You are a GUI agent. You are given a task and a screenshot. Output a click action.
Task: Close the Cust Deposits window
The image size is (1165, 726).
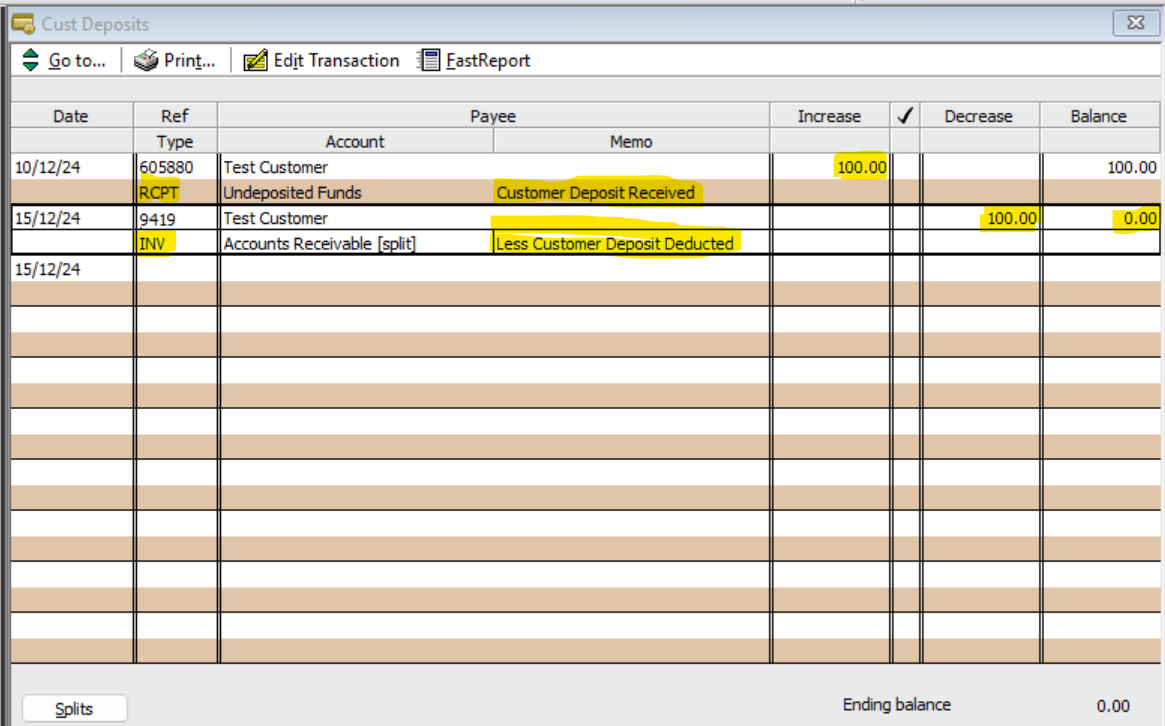tap(1135, 23)
